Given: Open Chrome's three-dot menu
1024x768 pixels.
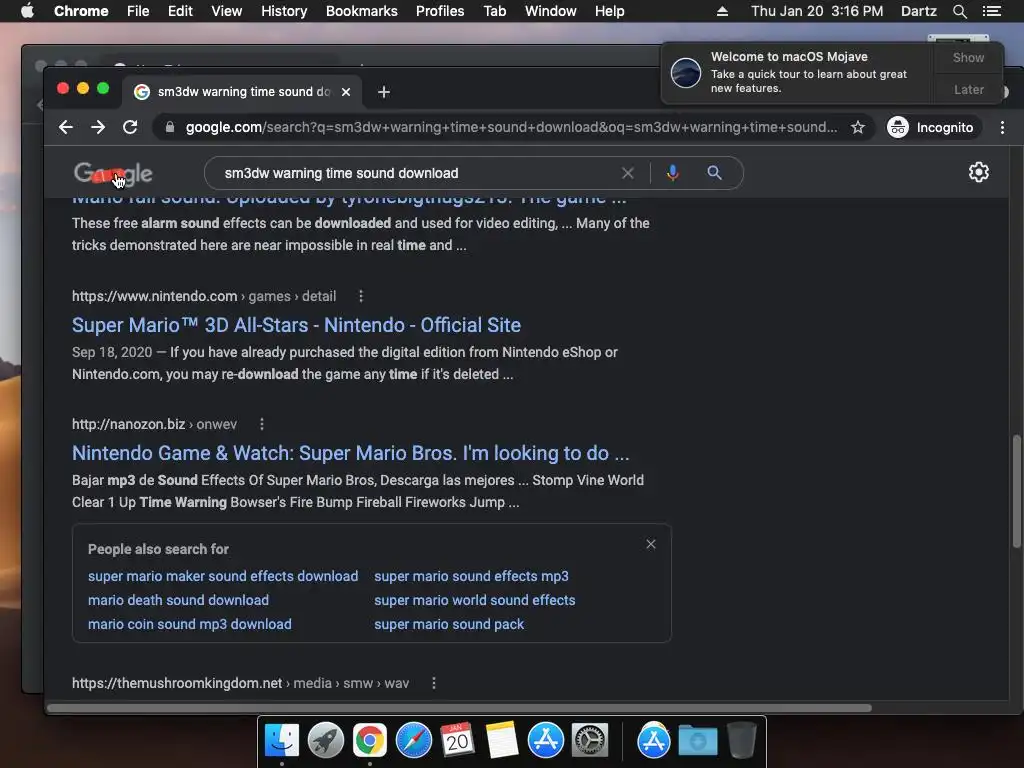Looking at the screenshot, I should (x=1002, y=127).
